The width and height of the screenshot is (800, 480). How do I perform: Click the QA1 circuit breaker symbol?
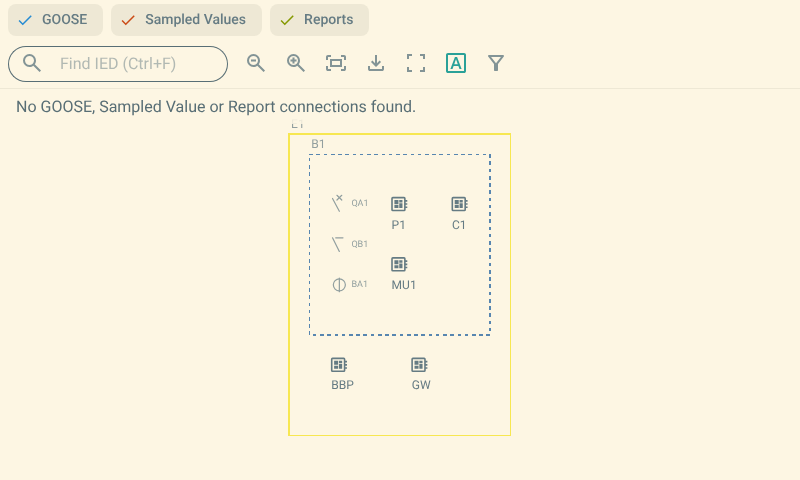(337, 203)
